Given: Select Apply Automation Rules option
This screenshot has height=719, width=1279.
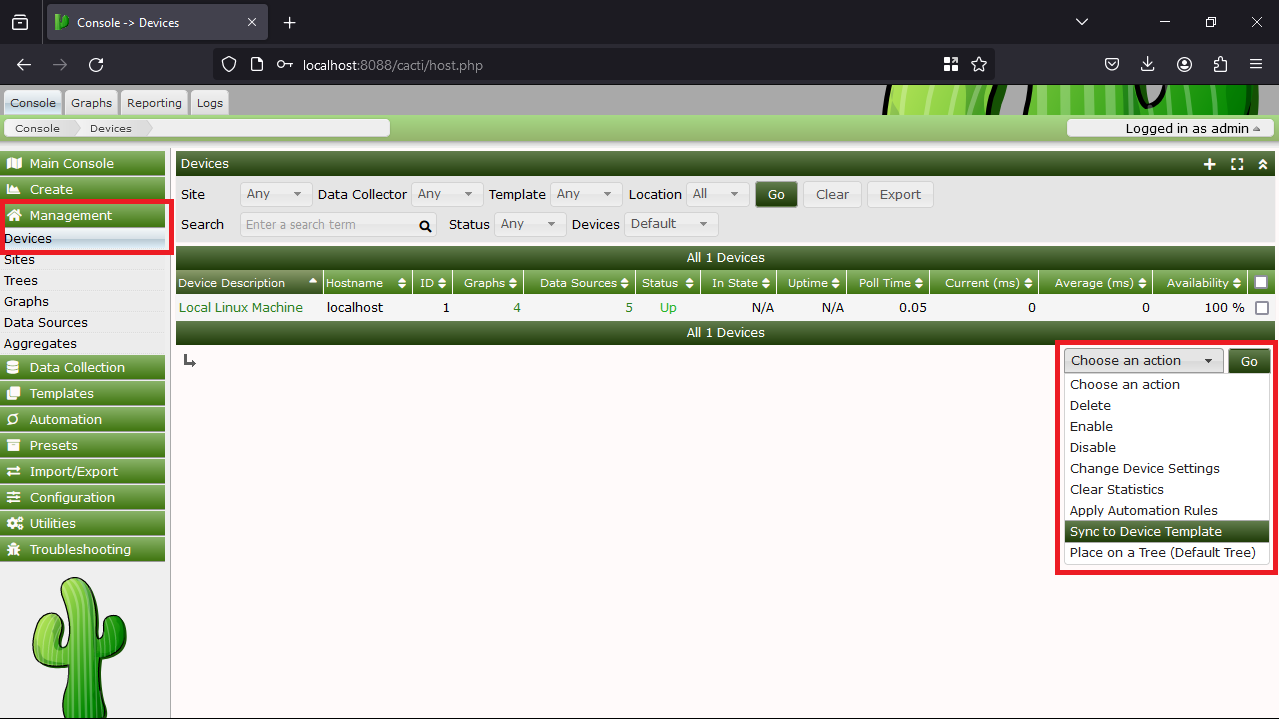Looking at the screenshot, I should point(1167,510).
